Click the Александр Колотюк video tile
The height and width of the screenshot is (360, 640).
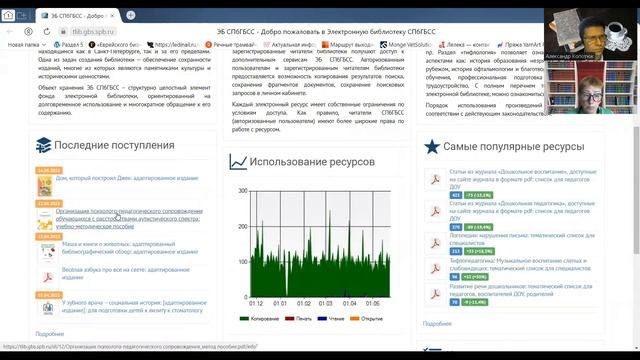click(x=591, y=34)
